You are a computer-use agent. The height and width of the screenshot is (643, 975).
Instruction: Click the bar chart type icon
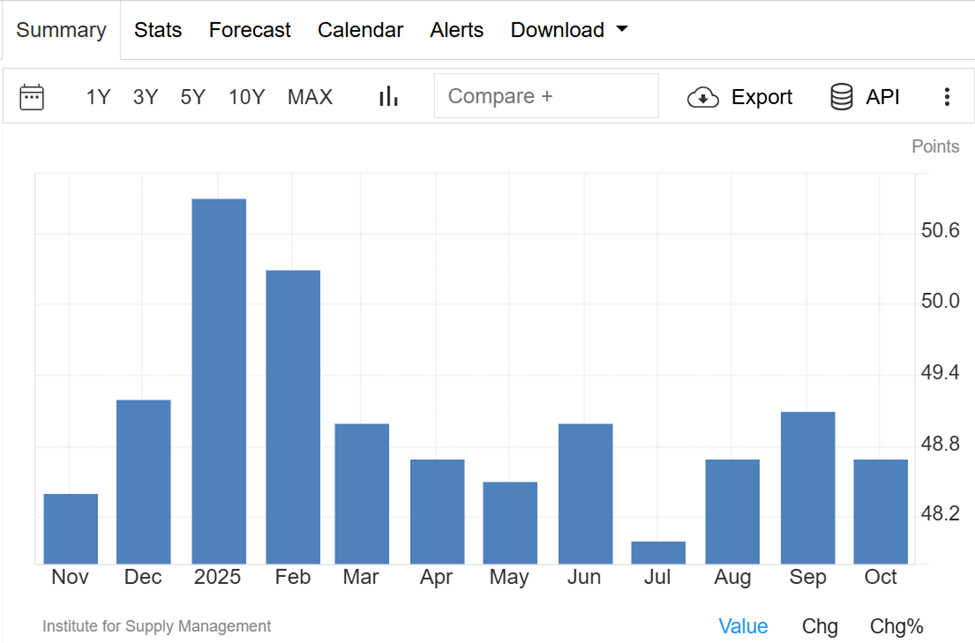(x=388, y=96)
